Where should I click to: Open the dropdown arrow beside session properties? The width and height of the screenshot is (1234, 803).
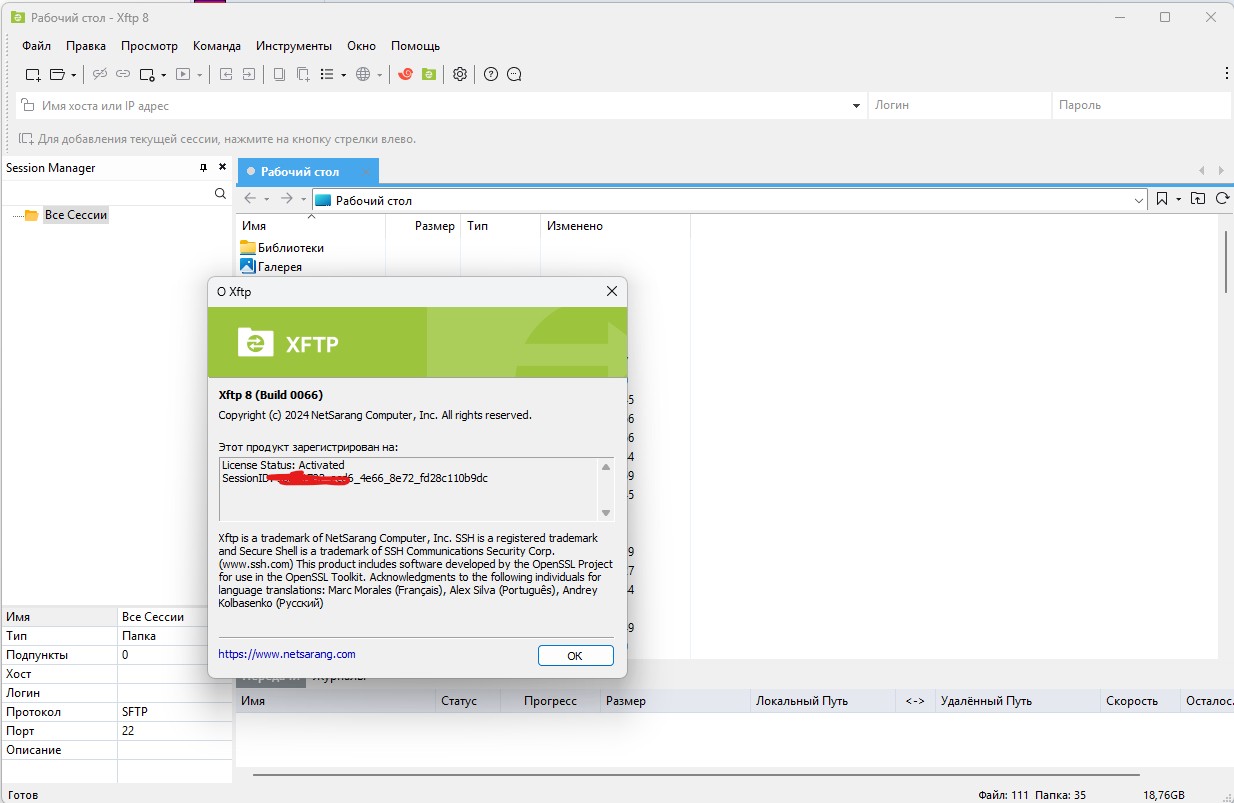163,75
